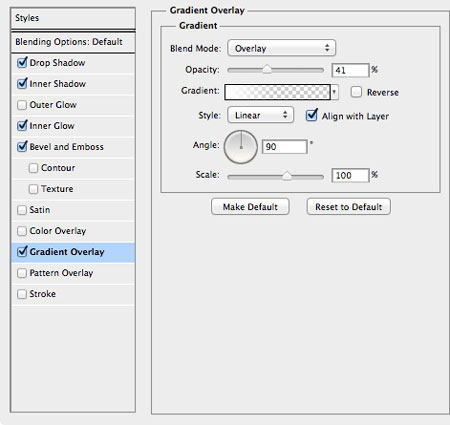Click the Scale value field
Image resolution: width=450 pixels, height=425 pixels.
tap(351, 175)
